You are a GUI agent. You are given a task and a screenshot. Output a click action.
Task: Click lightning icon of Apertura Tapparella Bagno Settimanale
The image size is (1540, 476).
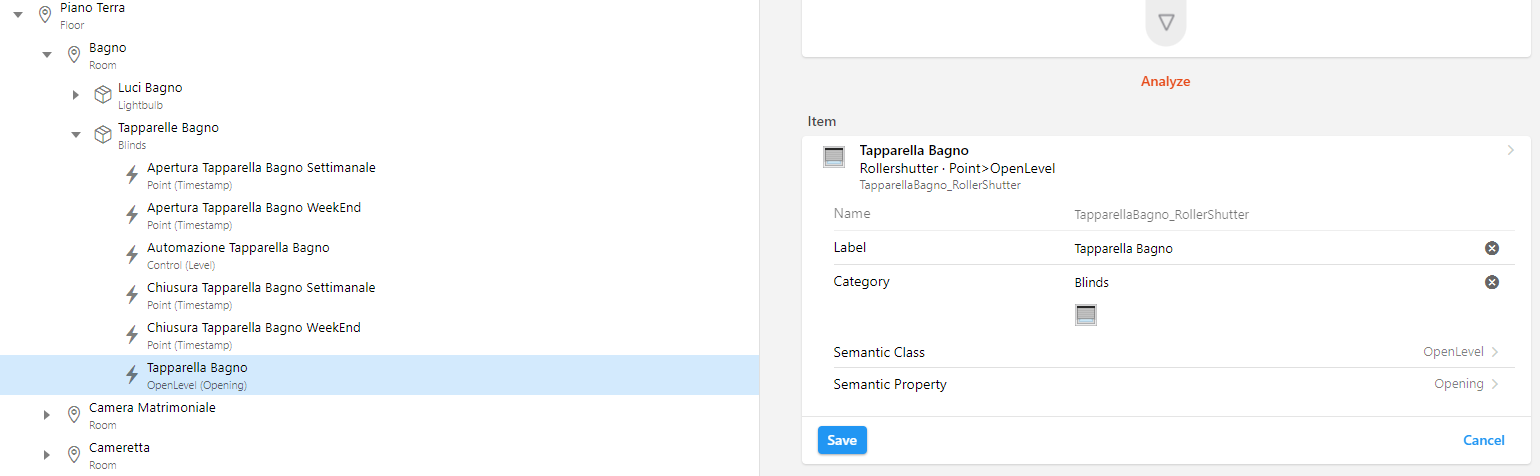(131, 174)
